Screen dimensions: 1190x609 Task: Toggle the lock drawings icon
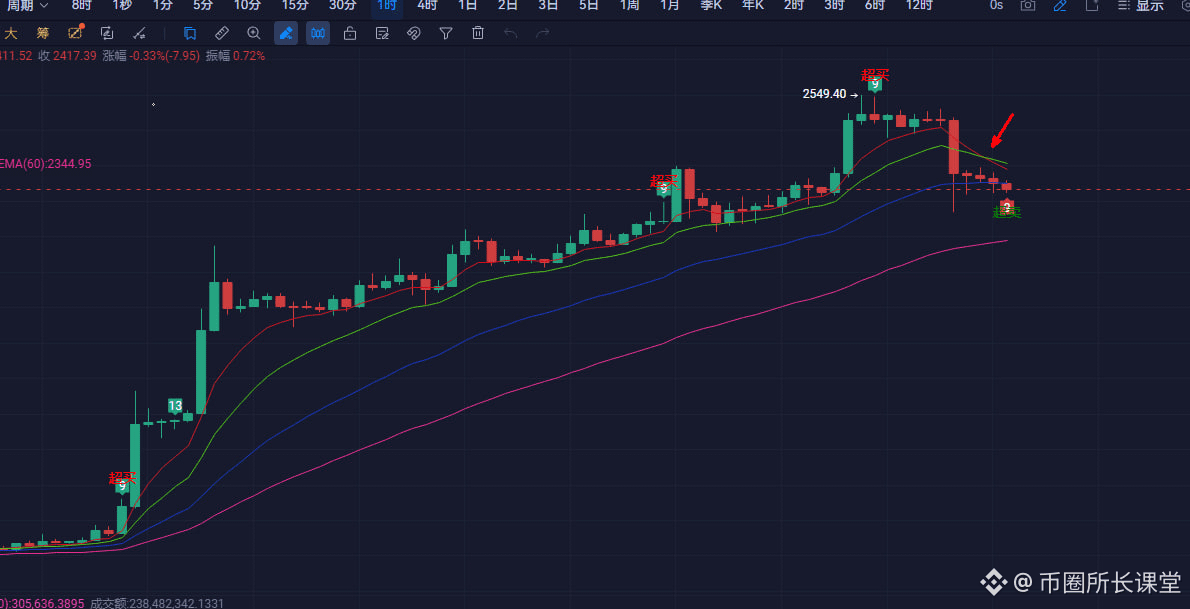tap(350, 33)
